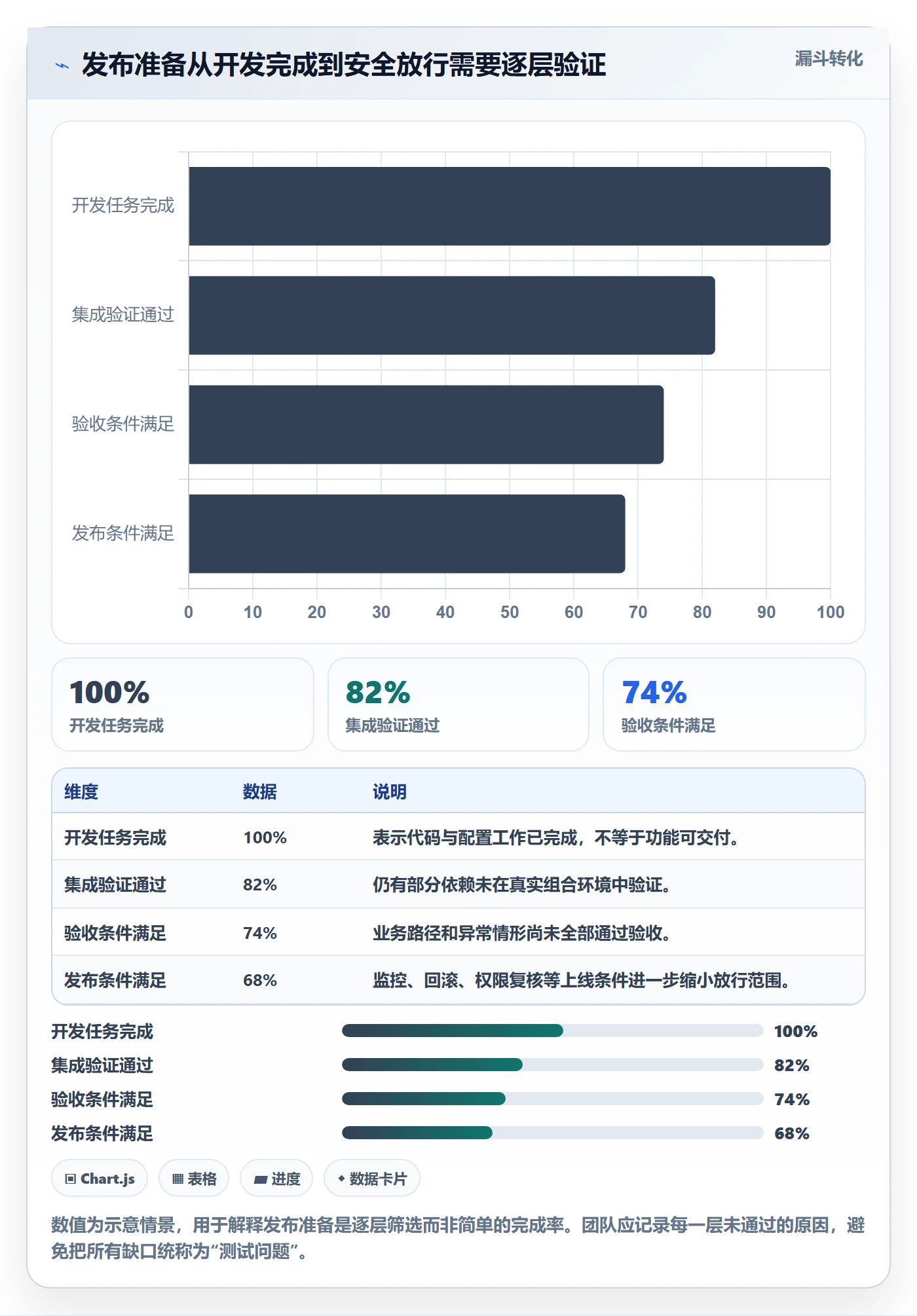917x1316 pixels.
Task: Click the chart axis label 100
Action: click(831, 612)
